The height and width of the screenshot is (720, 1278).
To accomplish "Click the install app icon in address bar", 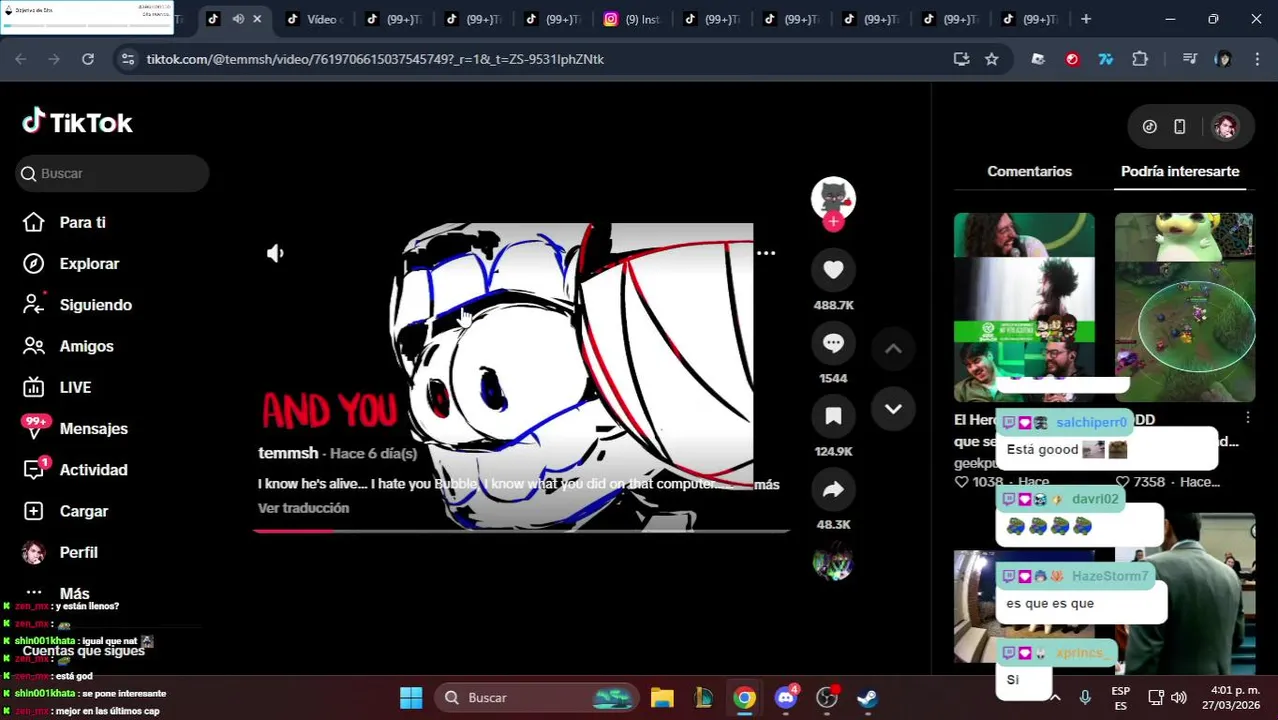I will 961,59.
